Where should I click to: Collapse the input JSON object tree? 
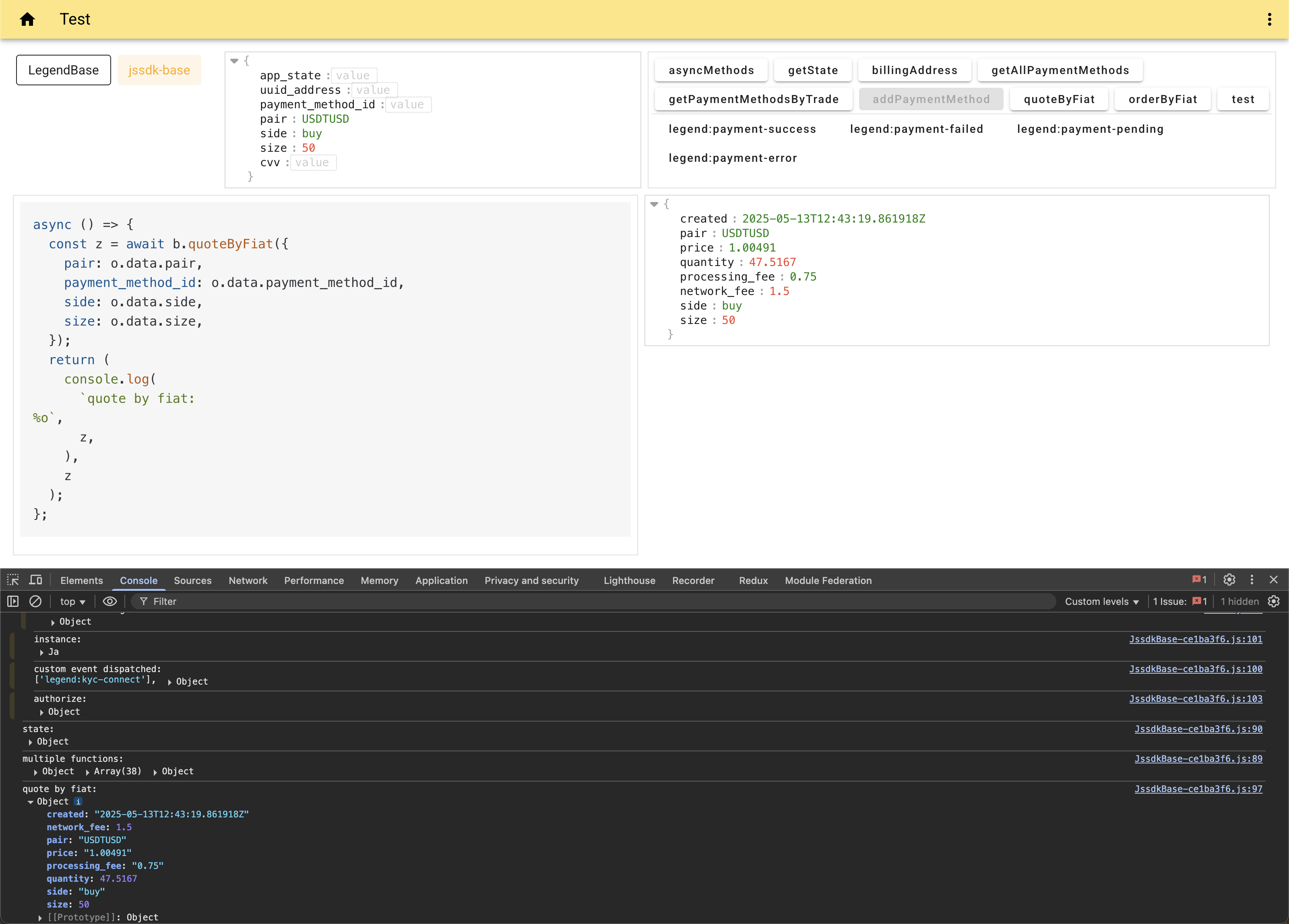(234, 61)
